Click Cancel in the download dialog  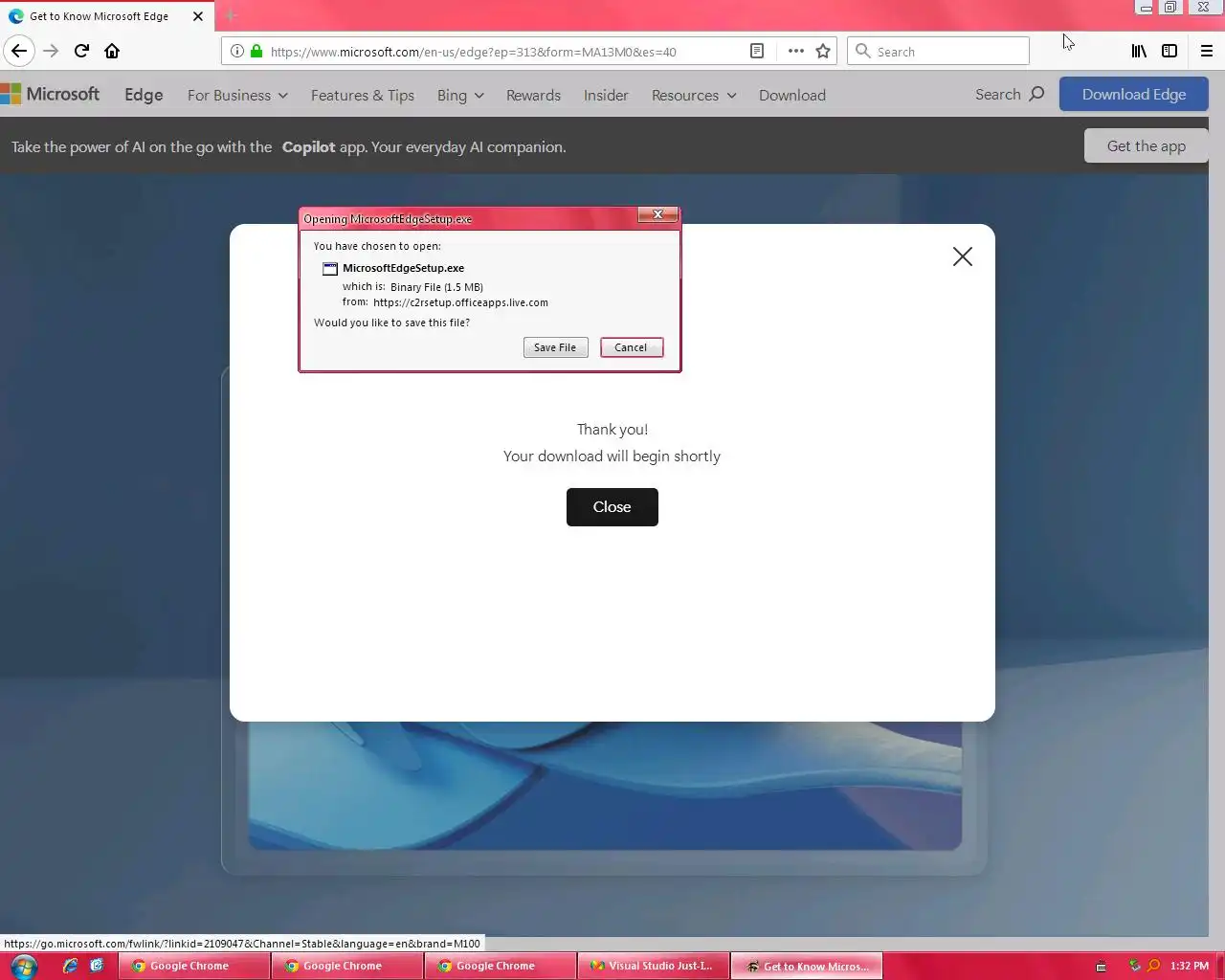631,347
